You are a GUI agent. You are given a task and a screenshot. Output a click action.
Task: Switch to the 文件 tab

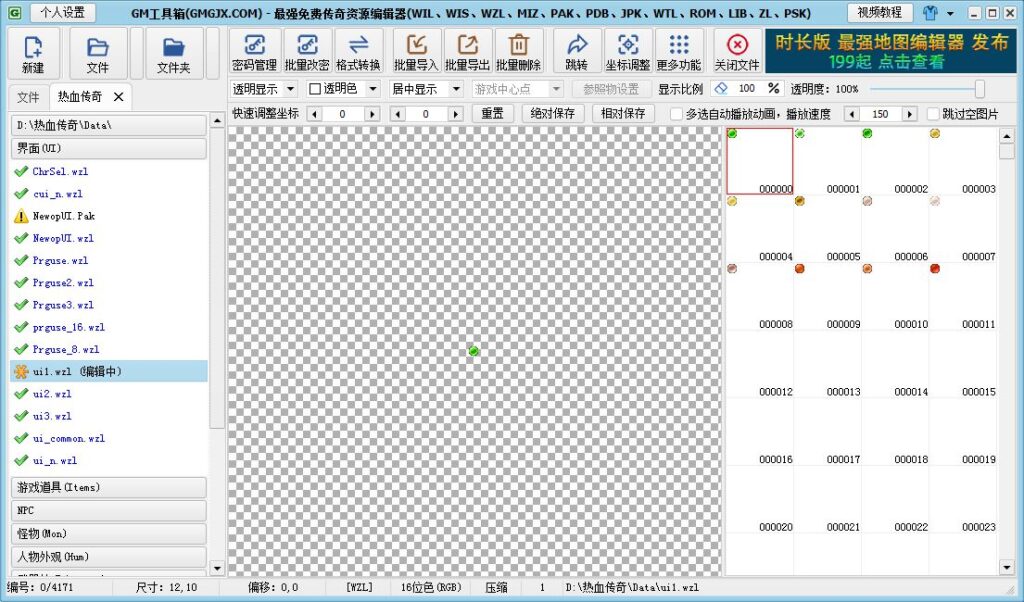coord(28,97)
